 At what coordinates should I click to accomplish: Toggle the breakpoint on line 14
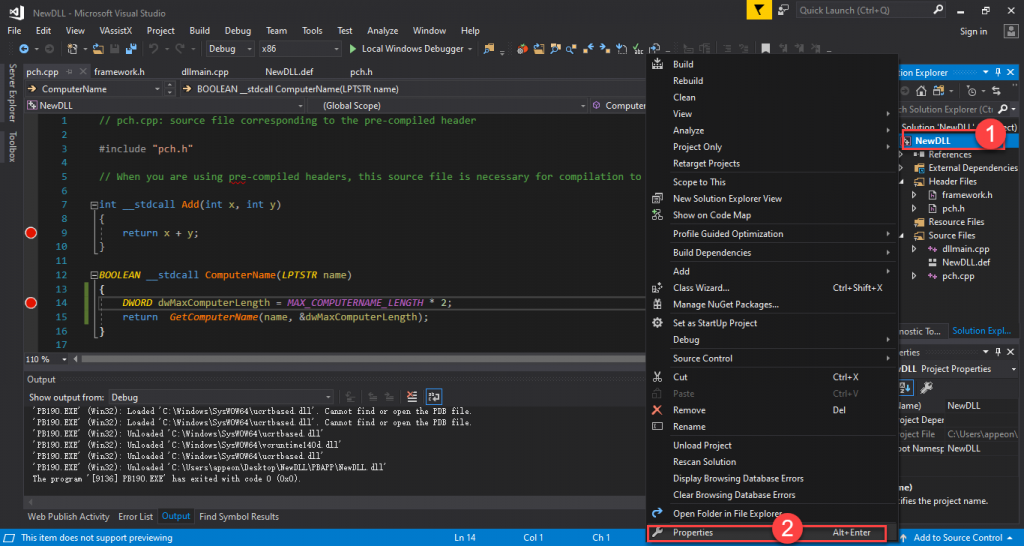tap(30, 302)
